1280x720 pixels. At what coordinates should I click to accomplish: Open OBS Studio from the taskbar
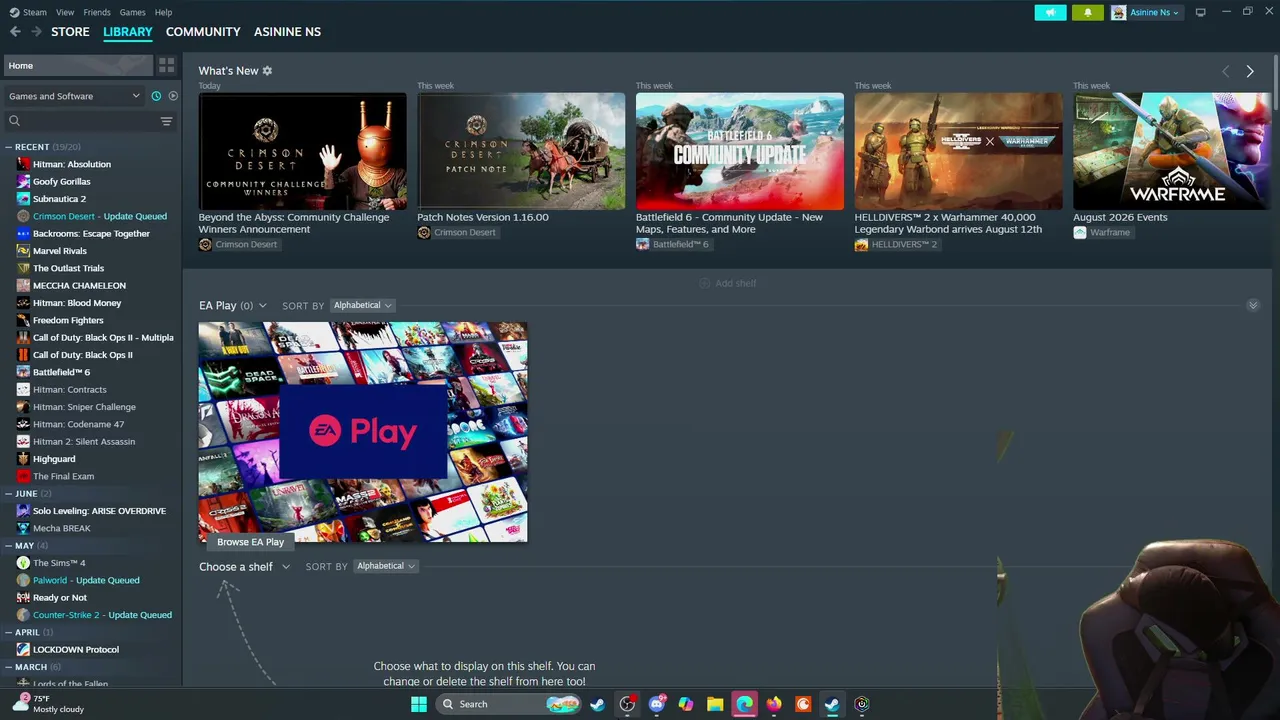627,704
